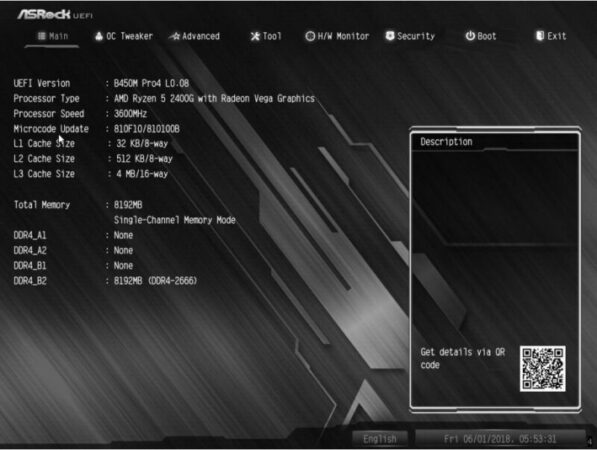This screenshot has height=450, width=597.
Task: Click the '8192MB (DDR4-2666)' value
Action: (155, 281)
